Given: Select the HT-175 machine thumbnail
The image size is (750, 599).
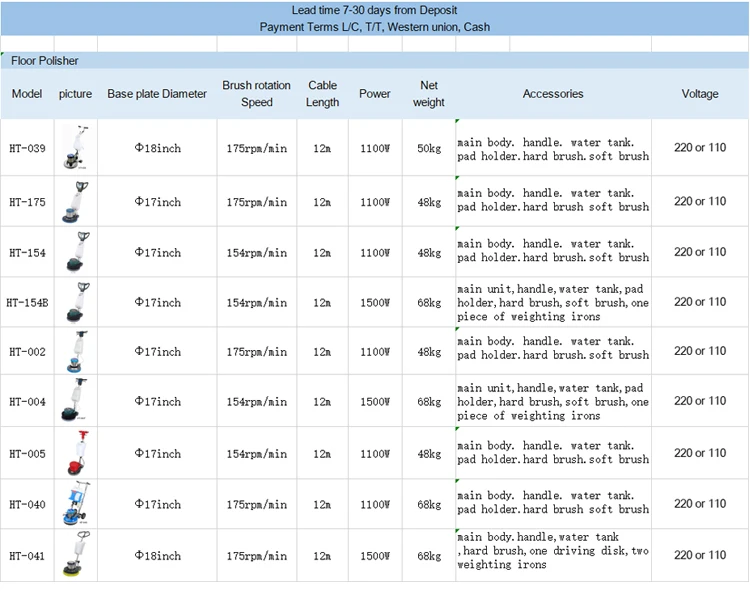Looking at the screenshot, I should click(75, 201).
